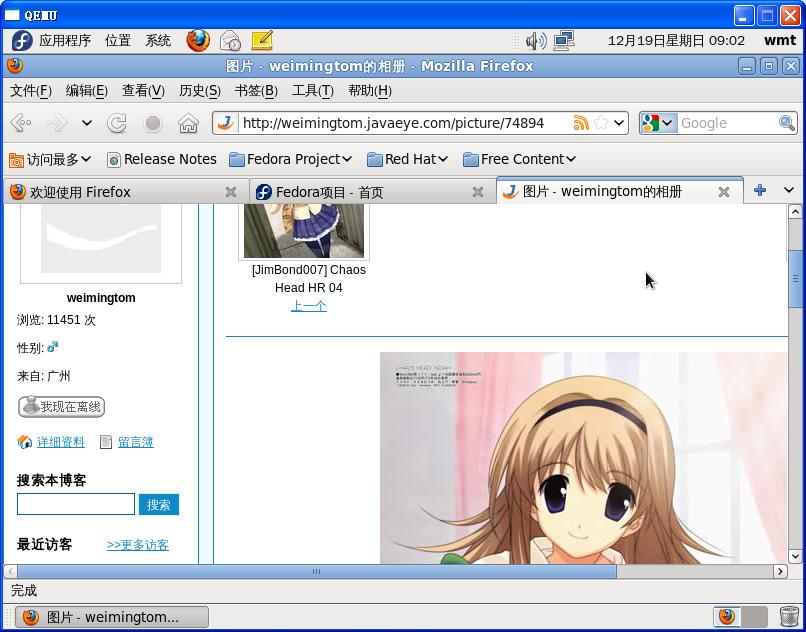Open the 访问最多 bookmarks folder
Screen dimensions: 806x632
point(50,159)
